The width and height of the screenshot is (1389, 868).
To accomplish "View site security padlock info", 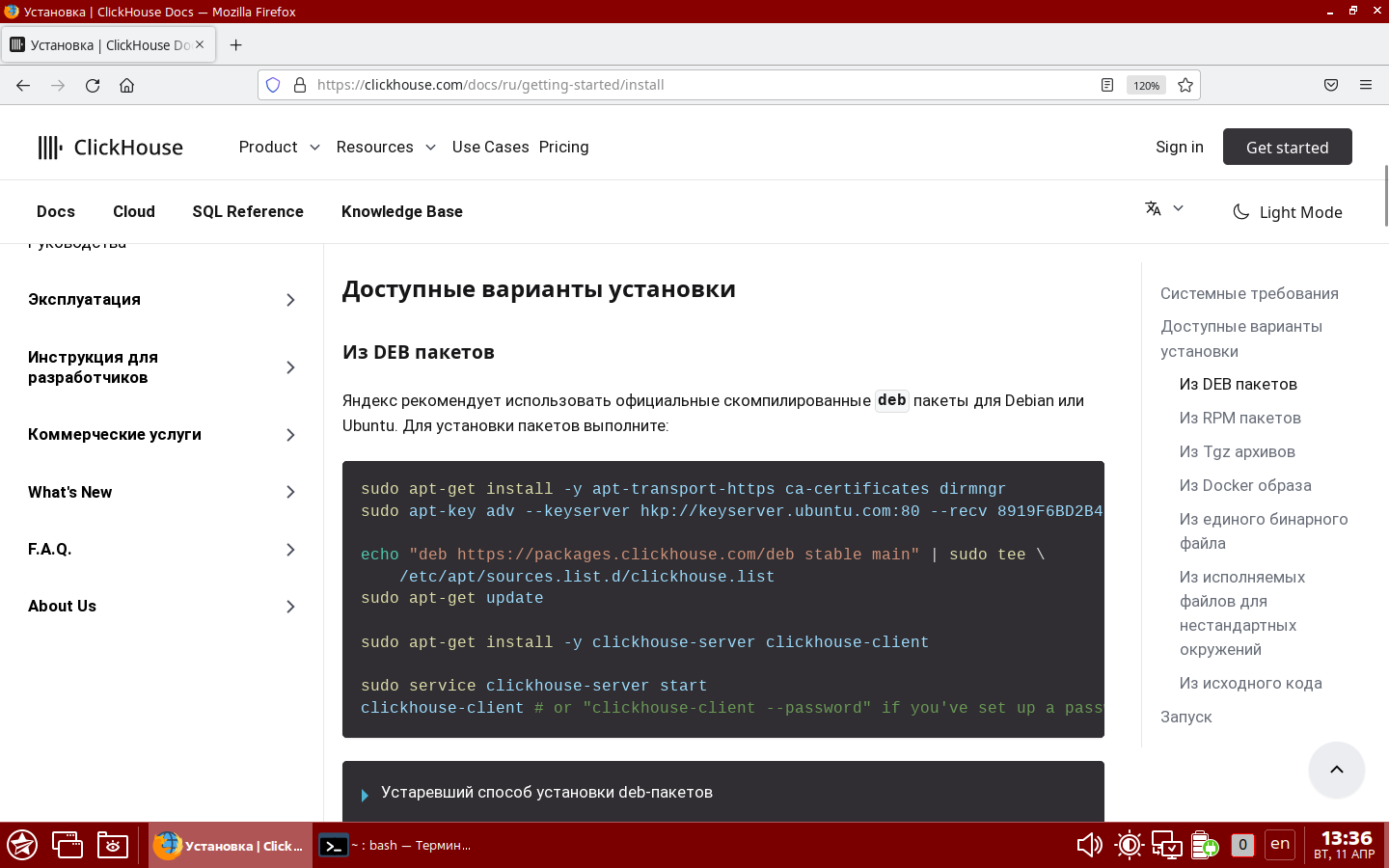I will (299, 85).
